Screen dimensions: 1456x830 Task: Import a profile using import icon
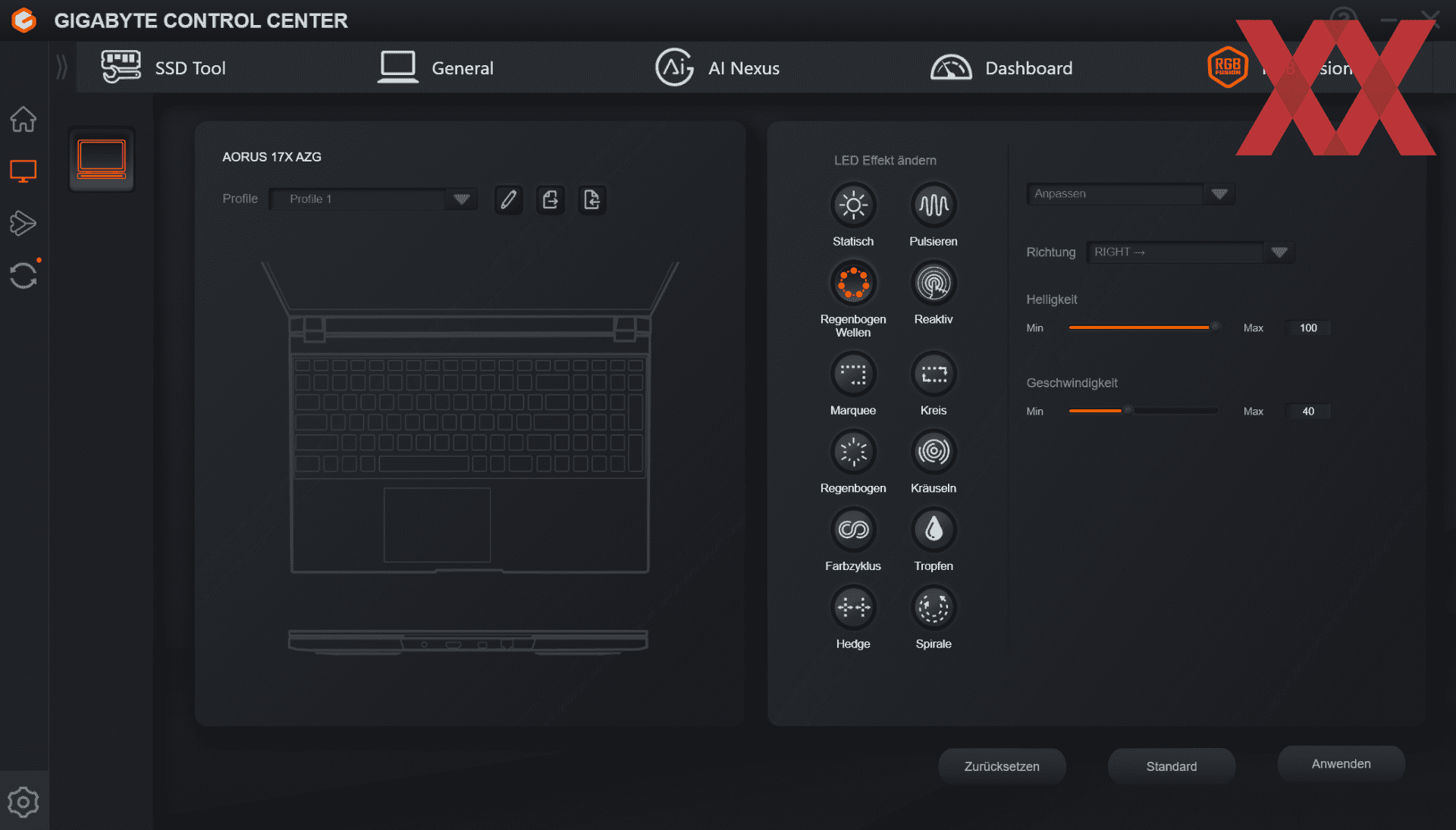click(592, 199)
